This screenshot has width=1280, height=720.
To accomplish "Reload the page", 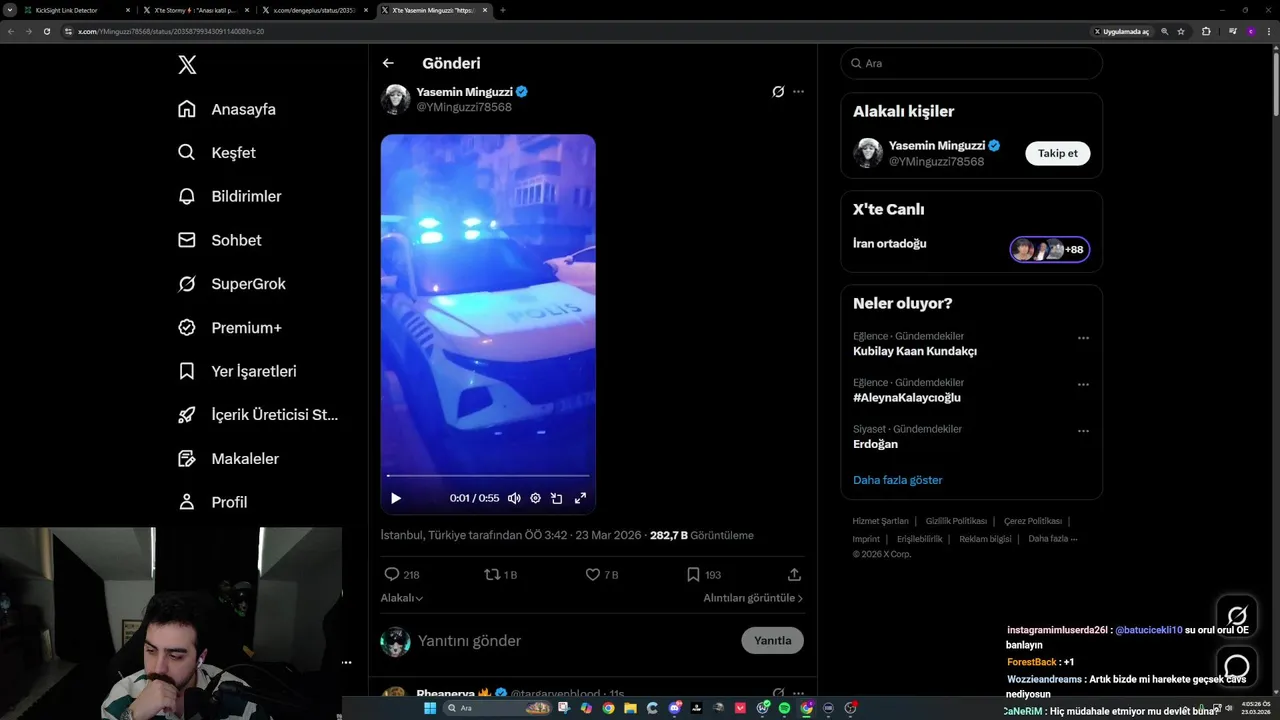I will click(x=46, y=31).
